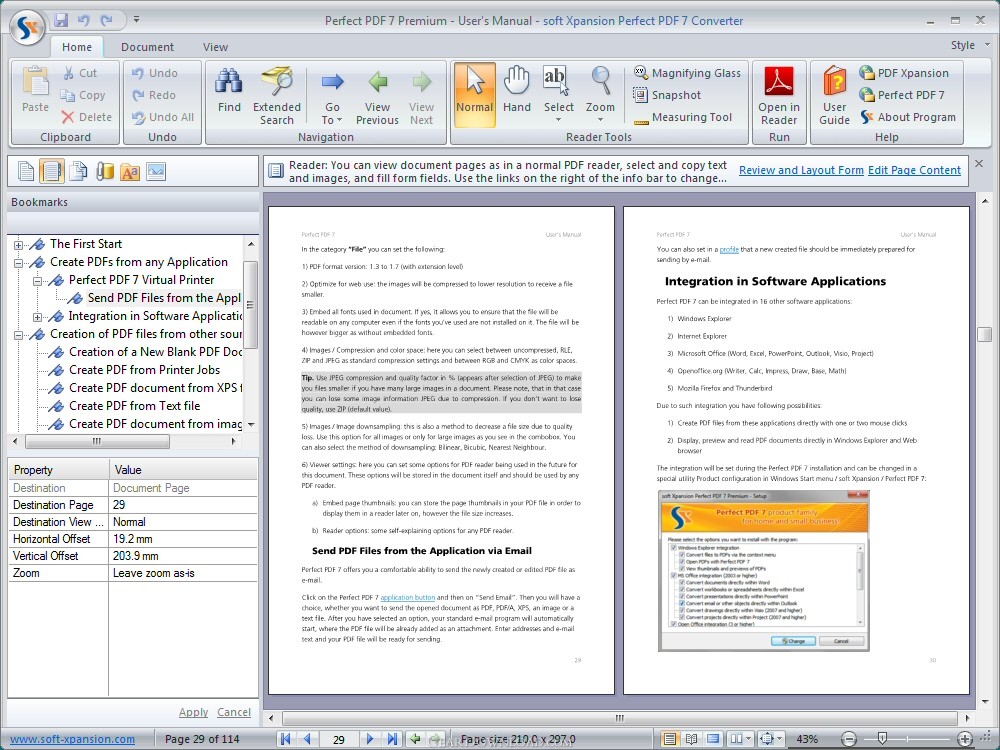Open the images panel icon
The height and width of the screenshot is (750, 1000).
(156, 171)
